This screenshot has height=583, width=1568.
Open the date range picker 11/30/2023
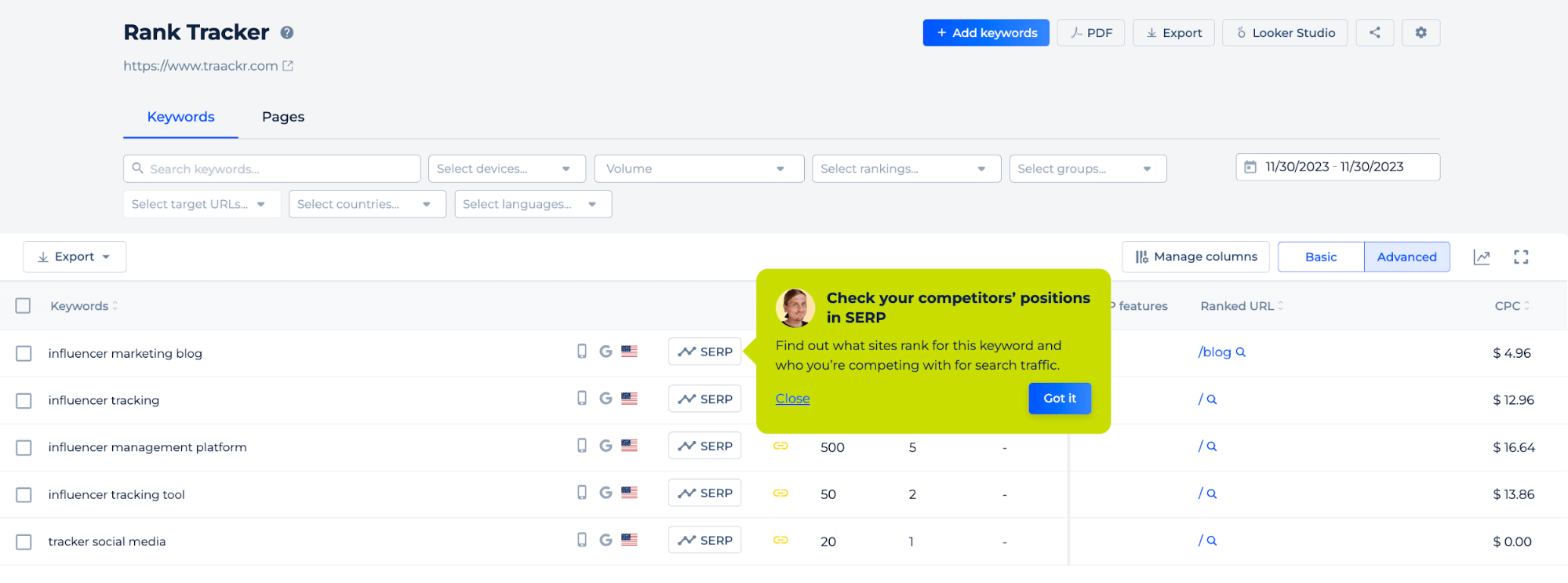1337,167
